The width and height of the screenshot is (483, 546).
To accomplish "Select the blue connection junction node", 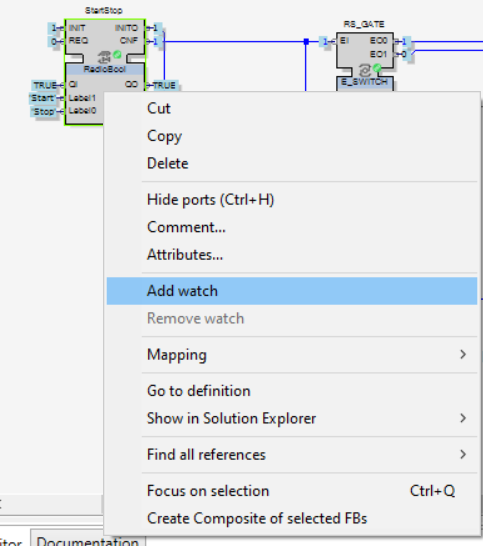I will click(x=306, y=42).
